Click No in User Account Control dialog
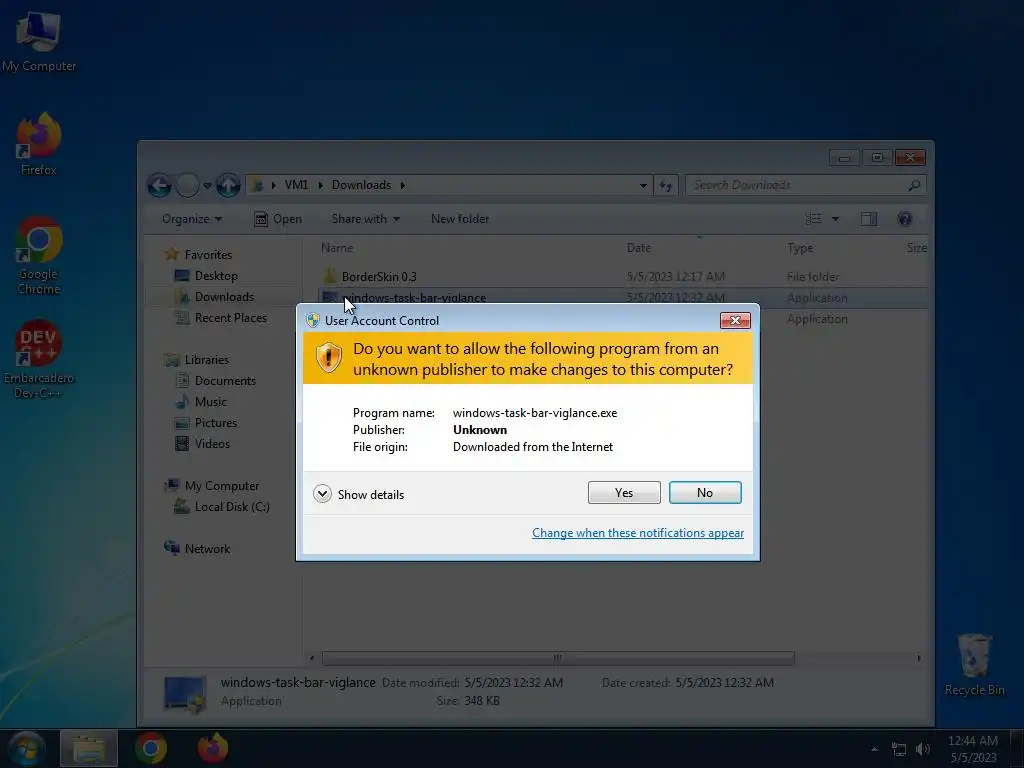This screenshot has width=1024, height=768. tap(705, 492)
